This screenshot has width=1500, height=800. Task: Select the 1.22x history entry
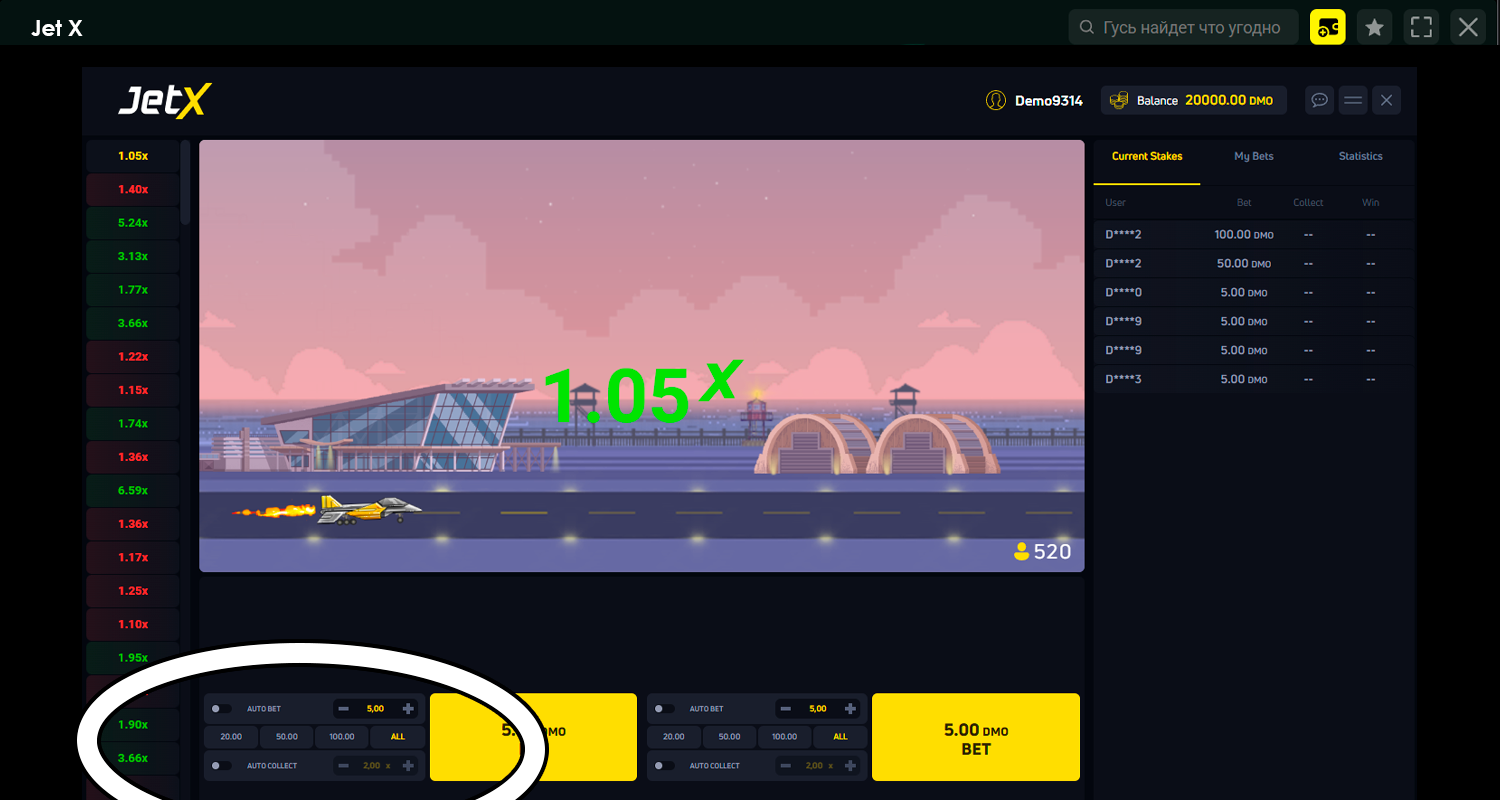(133, 357)
